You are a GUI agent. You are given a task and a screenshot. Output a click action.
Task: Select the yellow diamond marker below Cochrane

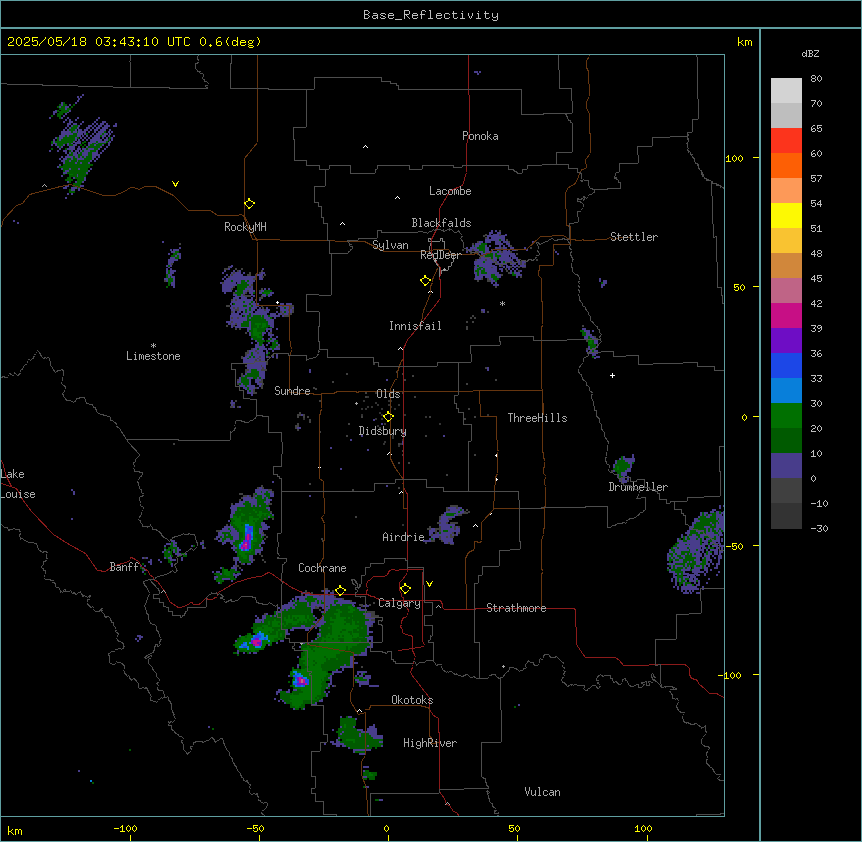(x=340, y=591)
